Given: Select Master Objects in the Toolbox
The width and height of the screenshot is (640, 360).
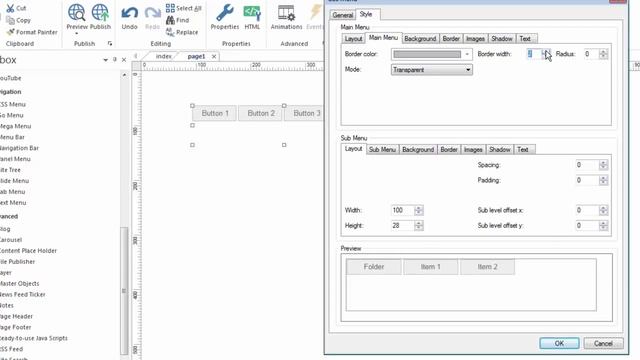Looking at the screenshot, I should (x=20, y=283).
